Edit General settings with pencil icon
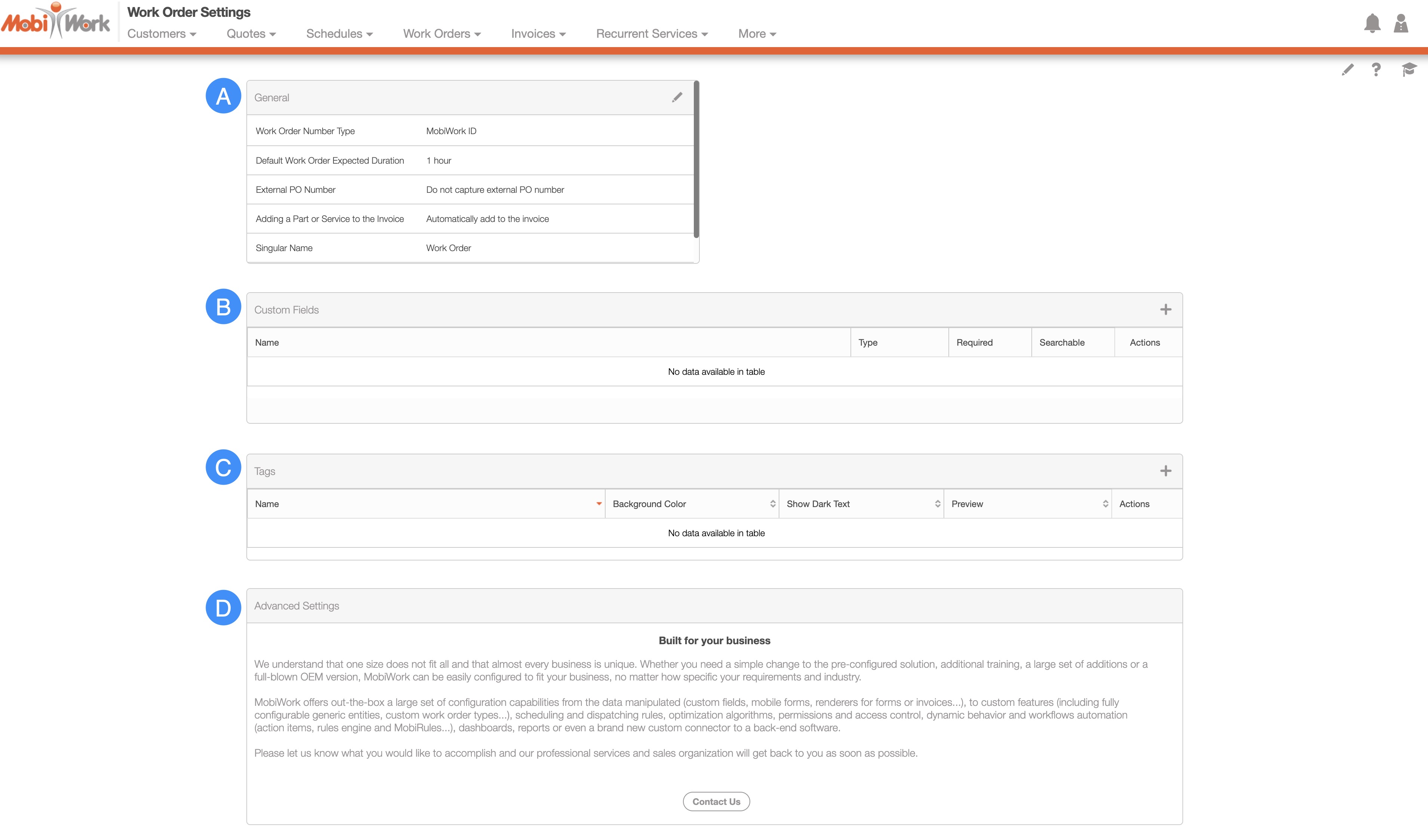The image size is (1428, 840). click(677, 98)
